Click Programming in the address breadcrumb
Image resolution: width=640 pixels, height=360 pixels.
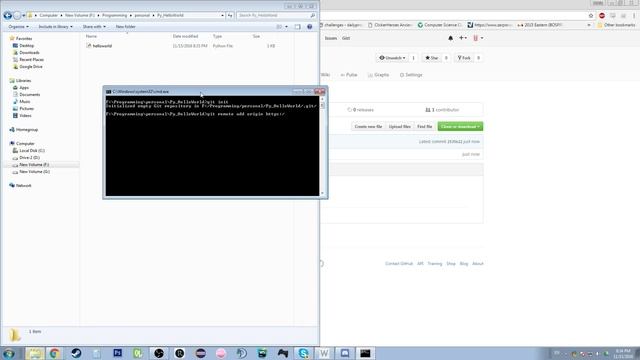[114, 16]
